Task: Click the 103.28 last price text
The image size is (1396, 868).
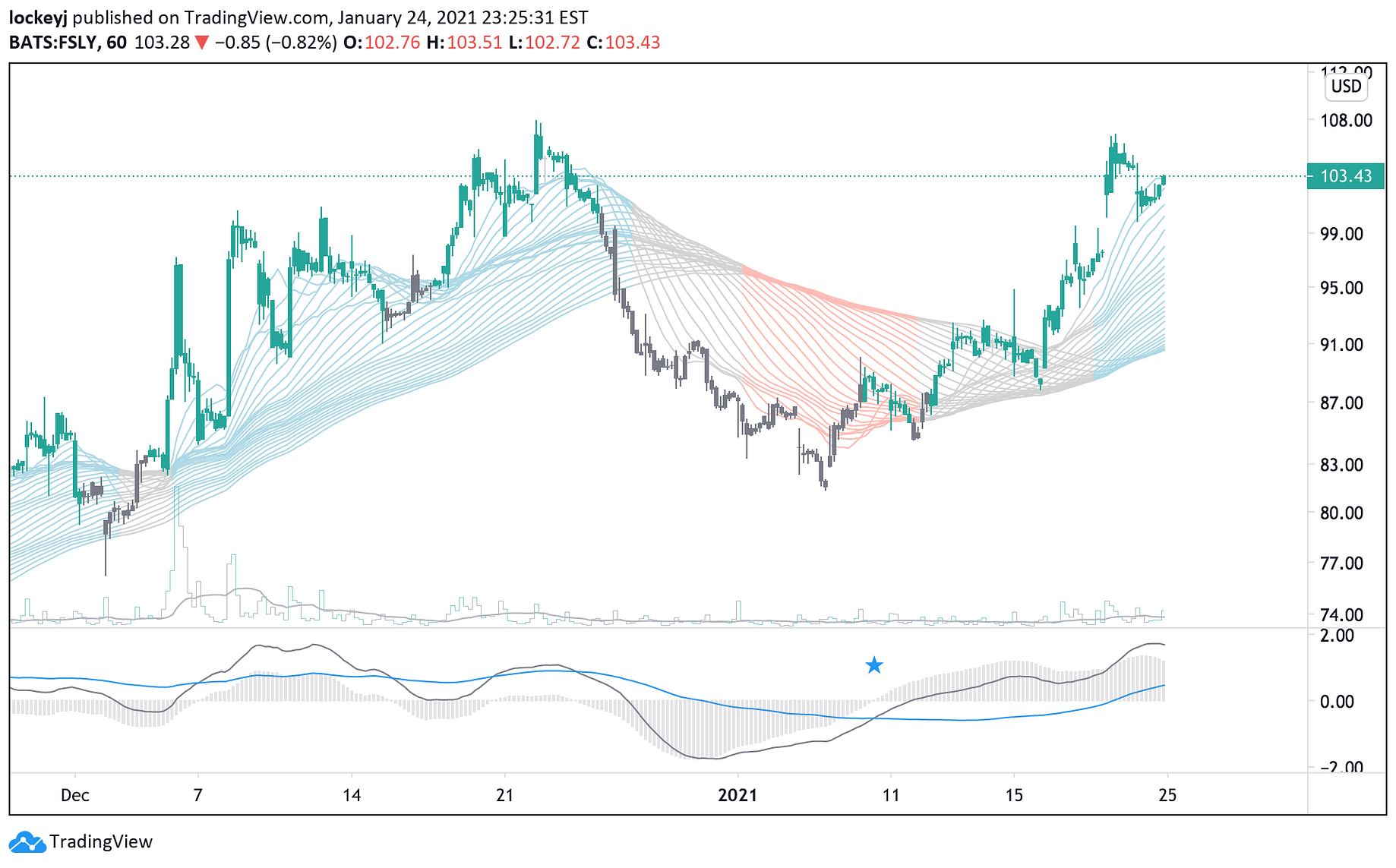Action: 162,43
